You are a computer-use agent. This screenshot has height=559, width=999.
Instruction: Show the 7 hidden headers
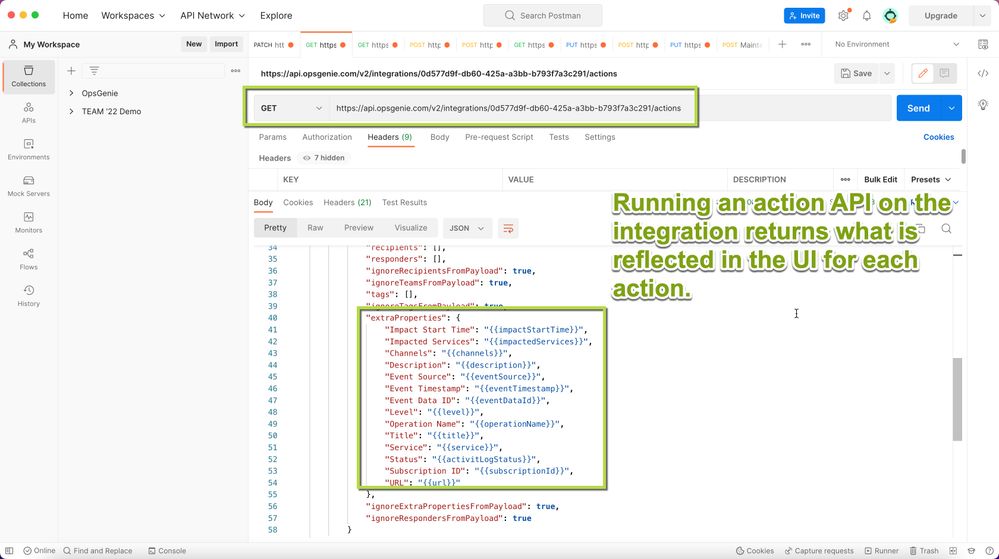click(x=324, y=157)
